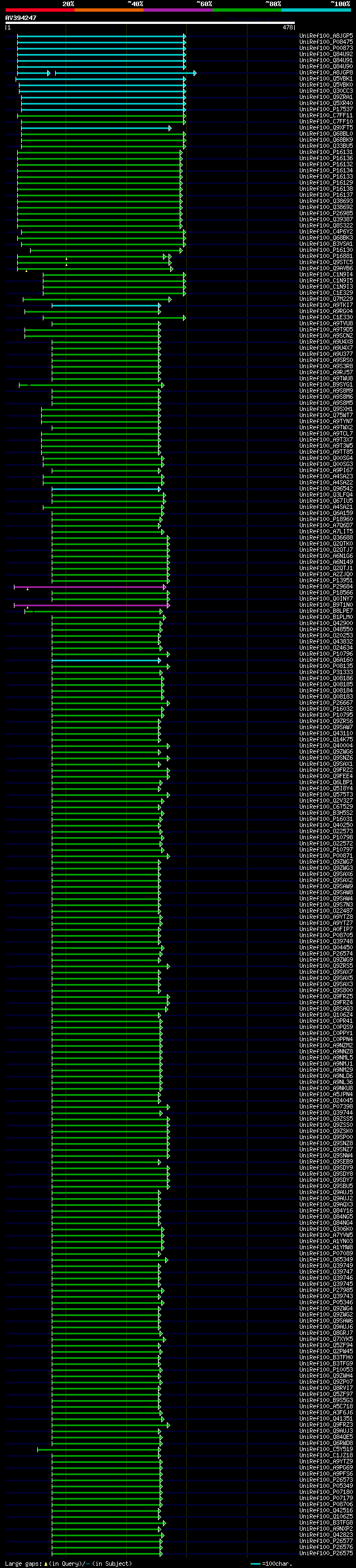Select the AV394247 query label
Viewport: 356px width, 1568px height.
pos(21,18)
